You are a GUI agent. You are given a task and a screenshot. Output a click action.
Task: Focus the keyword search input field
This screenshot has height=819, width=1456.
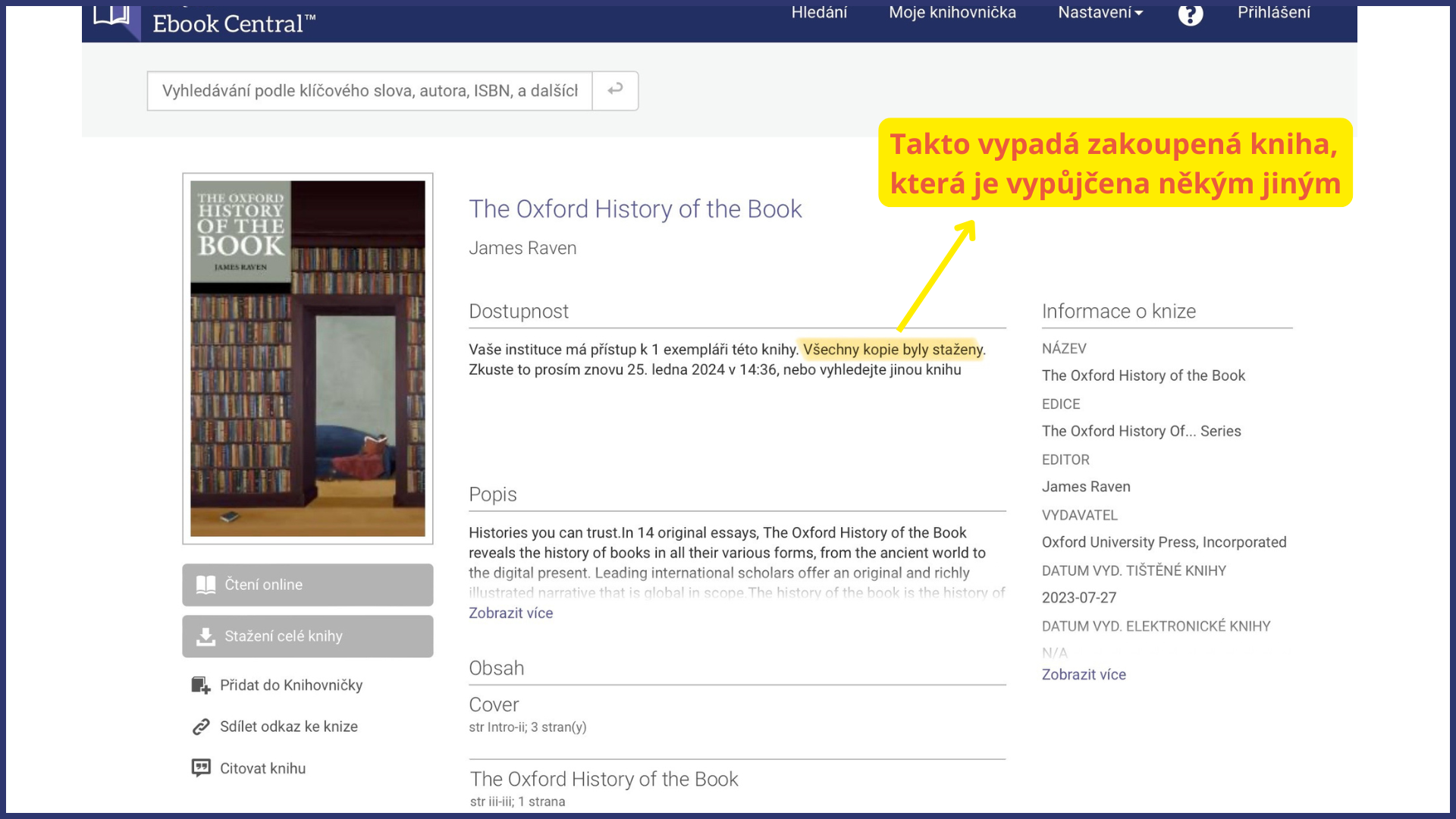pyautogui.click(x=369, y=91)
